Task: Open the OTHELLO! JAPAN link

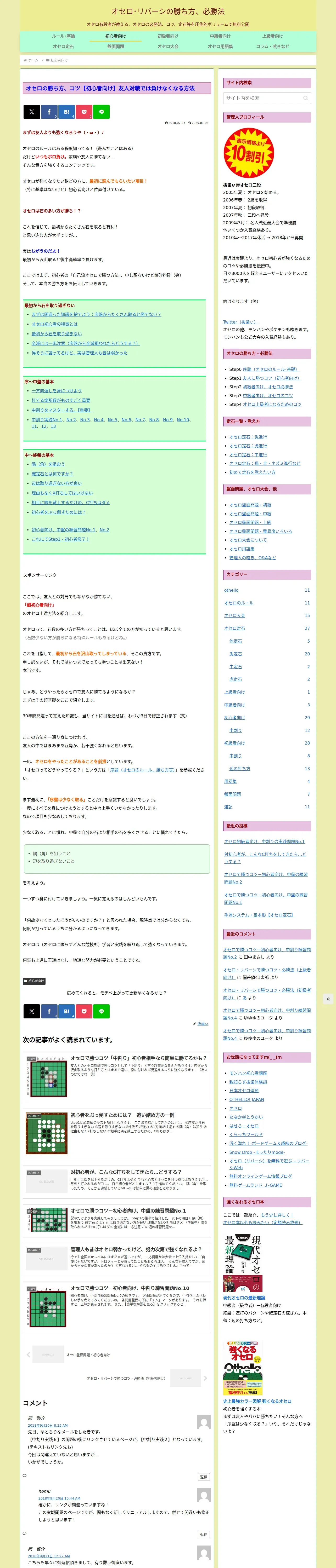Action: click(246, 1099)
